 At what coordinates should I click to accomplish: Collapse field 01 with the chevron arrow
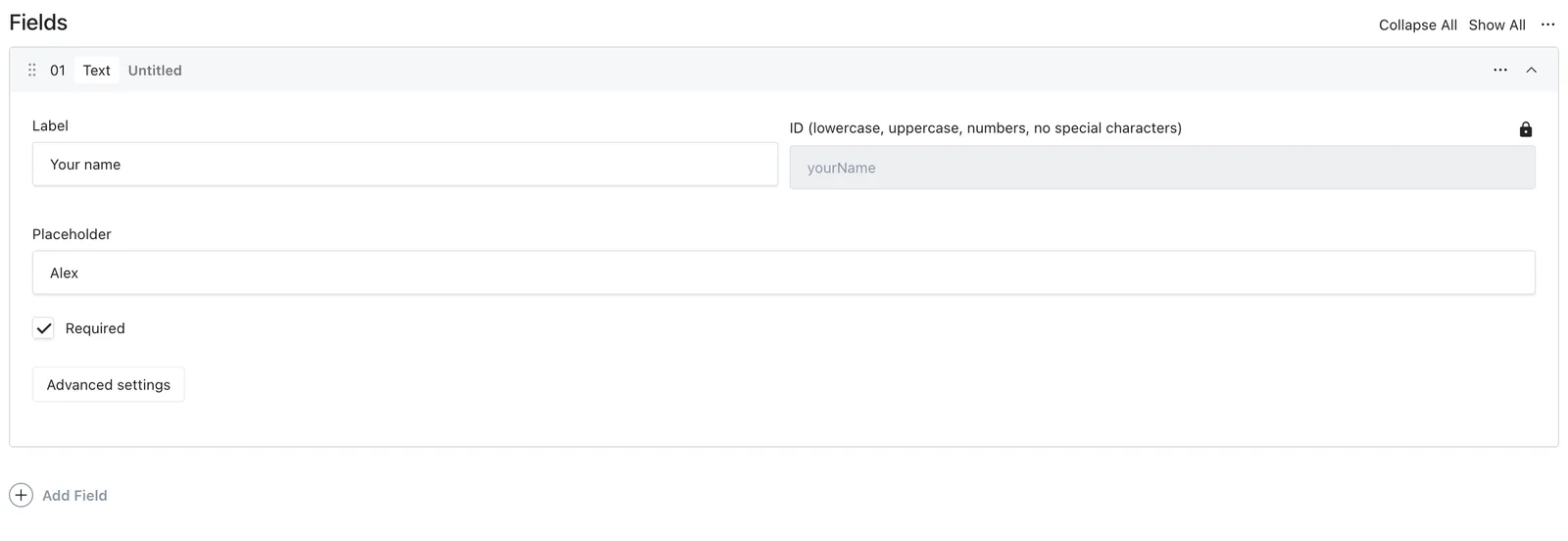tap(1532, 71)
